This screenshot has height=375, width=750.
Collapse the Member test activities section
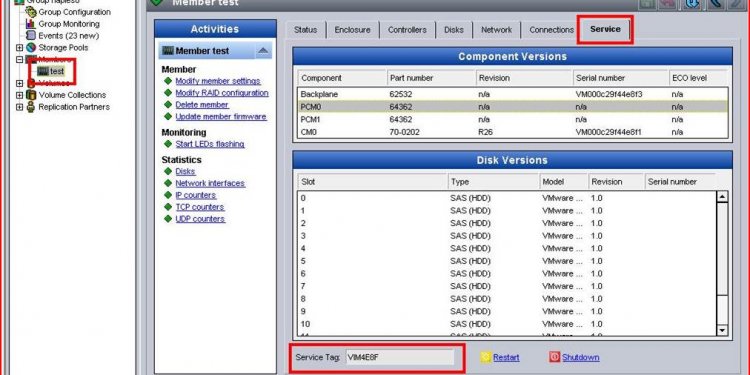263,51
